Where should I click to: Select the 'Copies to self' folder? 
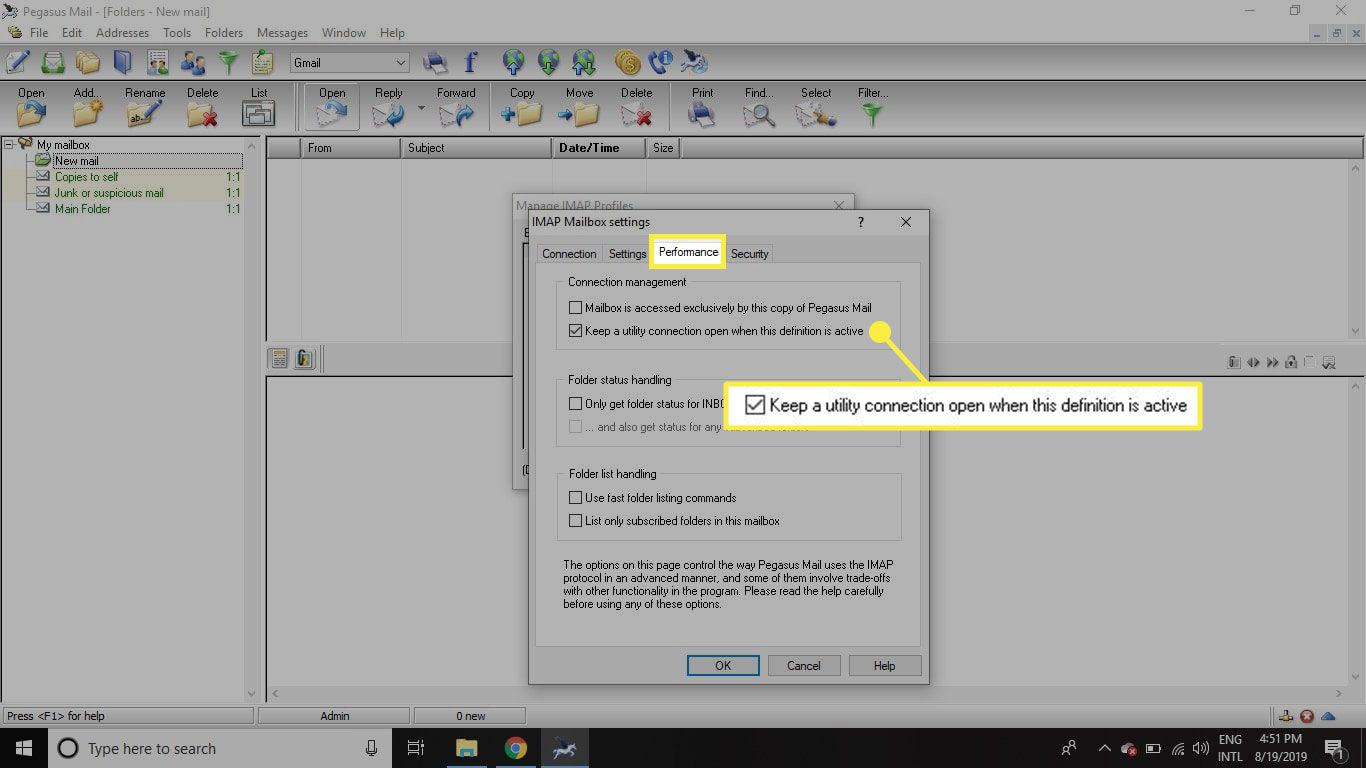point(86,177)
